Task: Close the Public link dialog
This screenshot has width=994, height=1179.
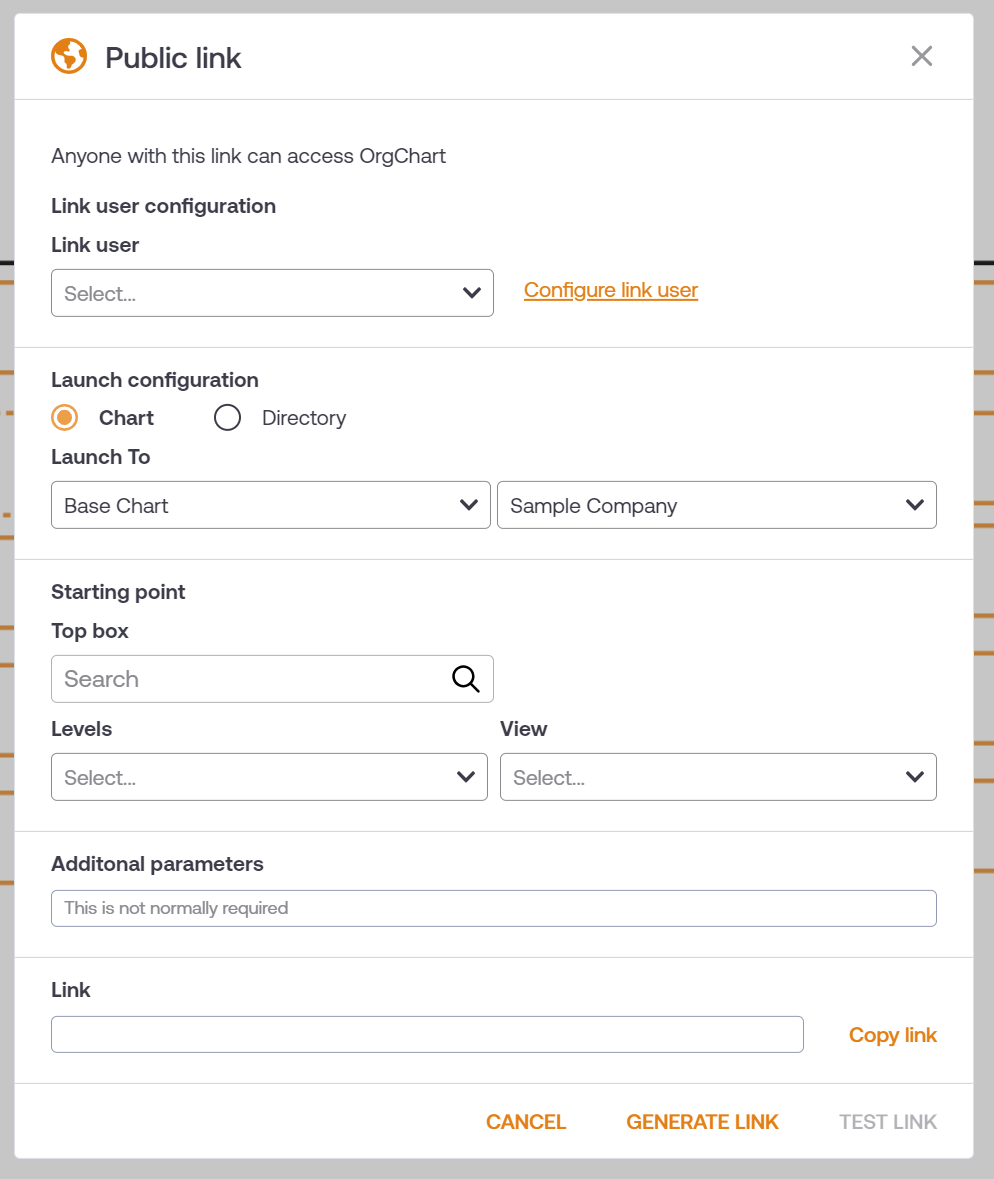Action: point(921,56)
